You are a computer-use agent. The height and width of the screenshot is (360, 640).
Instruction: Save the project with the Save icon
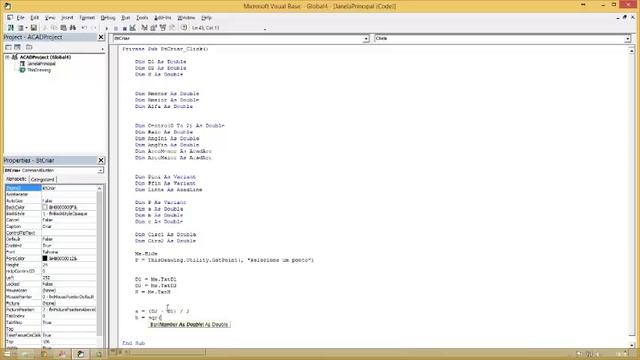[34, 28]
